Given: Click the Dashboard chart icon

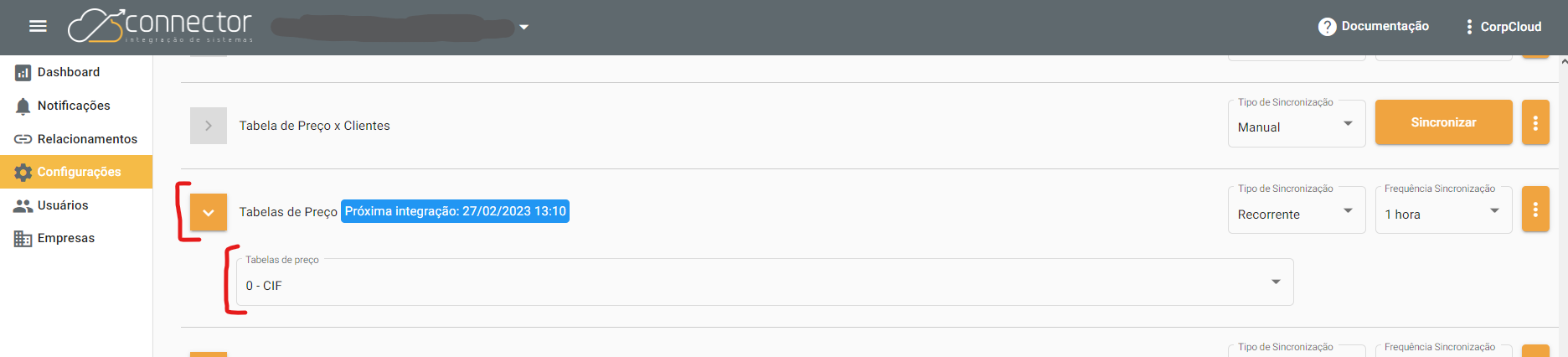Looking at the screenshot, I should (23, 73).
